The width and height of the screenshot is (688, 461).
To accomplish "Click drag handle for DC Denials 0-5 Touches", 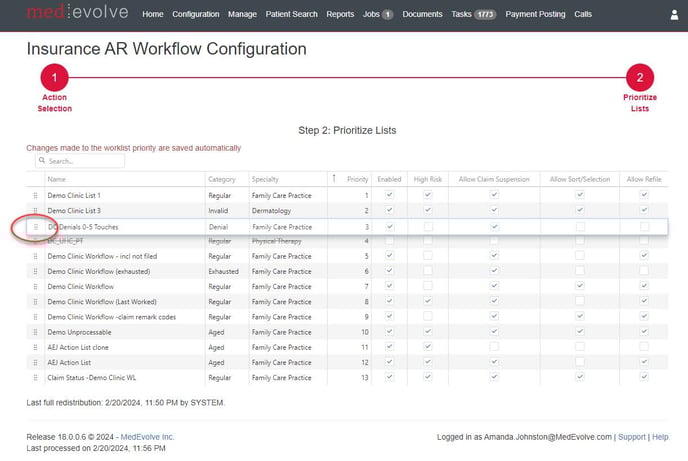I will pos(36,227).
